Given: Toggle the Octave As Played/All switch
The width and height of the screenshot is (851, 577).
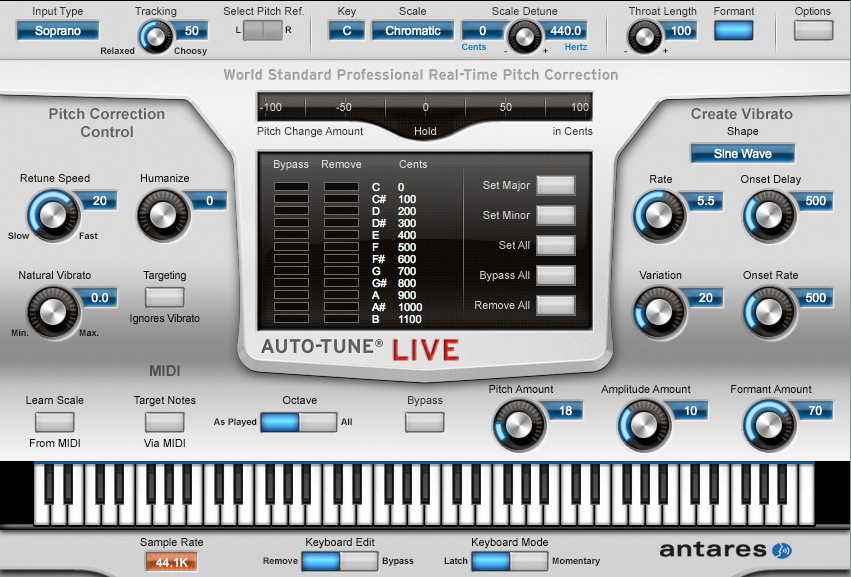Looking at the screenshot, I should coord(299,422).
